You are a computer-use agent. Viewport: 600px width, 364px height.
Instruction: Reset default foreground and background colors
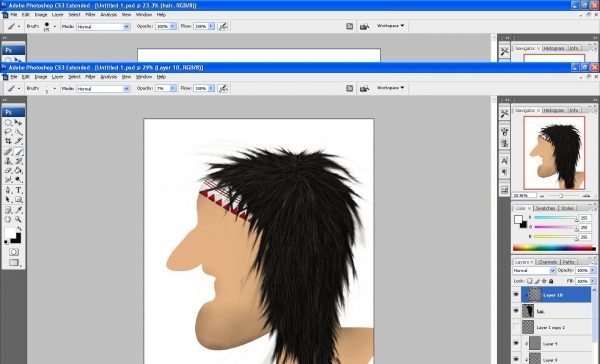point(6,242)
